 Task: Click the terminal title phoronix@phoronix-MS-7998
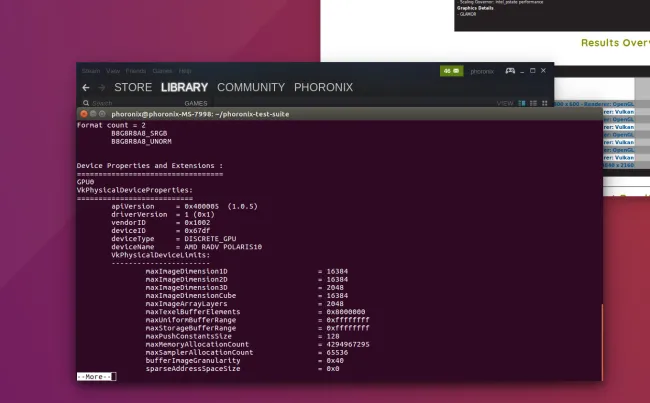pyautogui.click(x=200, y=114)
